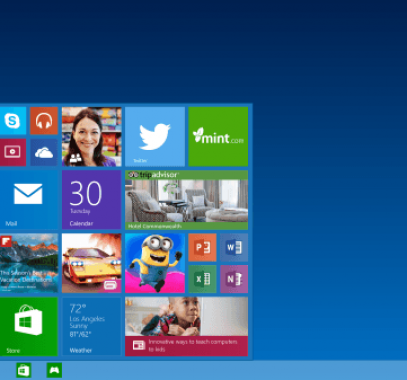Viewport: 407px width, 380px height.
Task: Launch the Minion Rush game tile
Action: pyautogui.click(x=155, y=263)
